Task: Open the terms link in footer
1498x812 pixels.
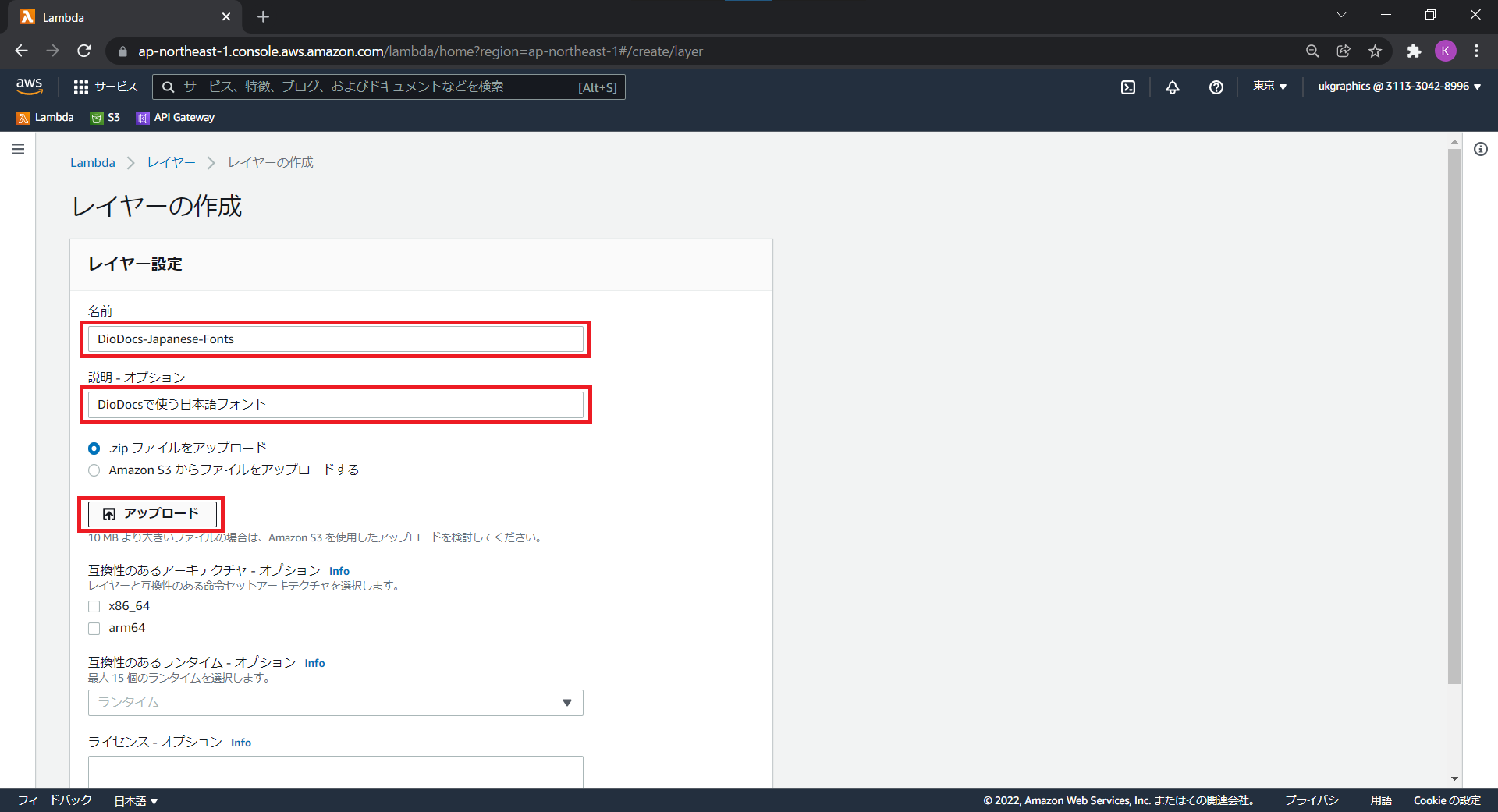Action: pyautogui.click(x=1381, y=801)
